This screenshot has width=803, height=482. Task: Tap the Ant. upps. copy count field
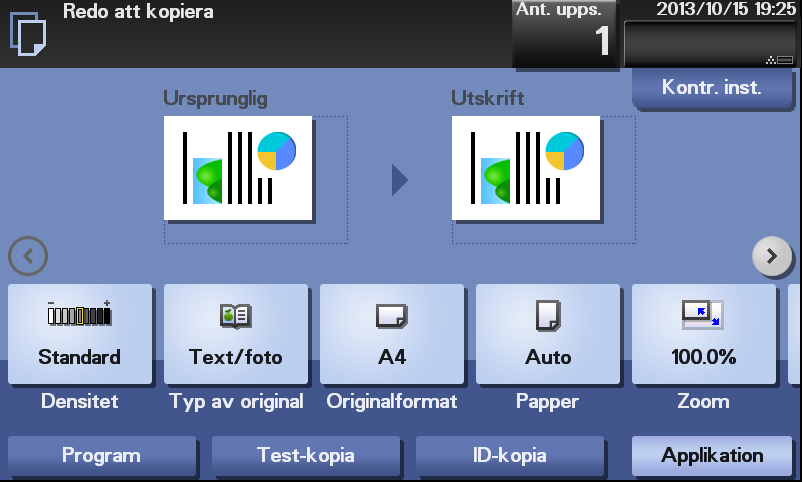[565, 34]
